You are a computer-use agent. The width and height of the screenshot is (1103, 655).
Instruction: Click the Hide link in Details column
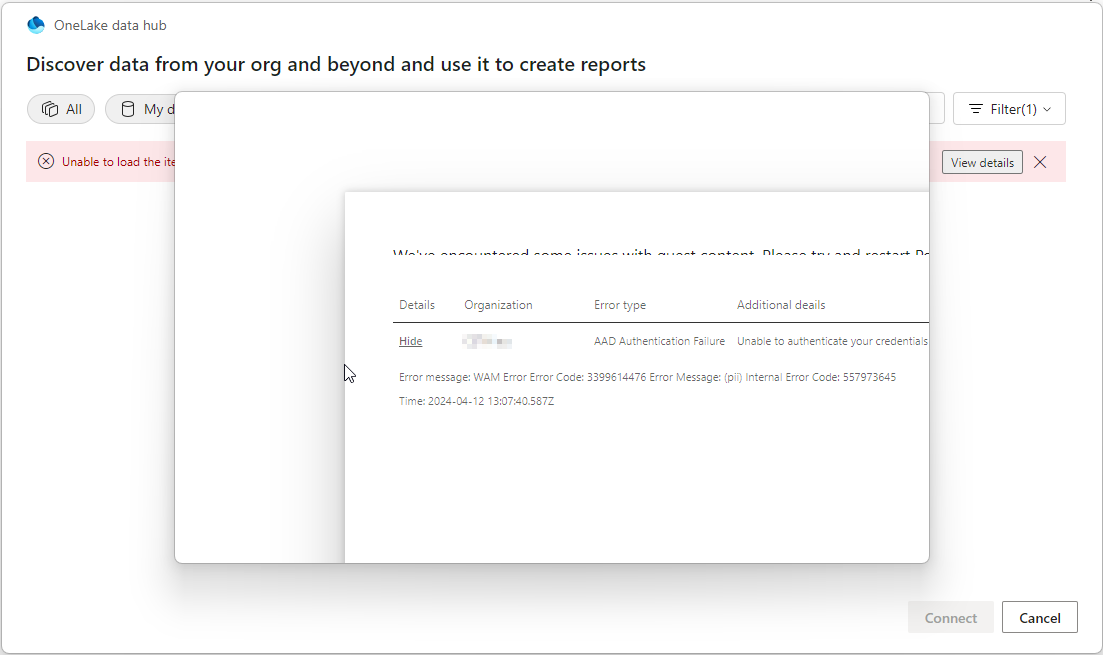[x=411, y=341]
